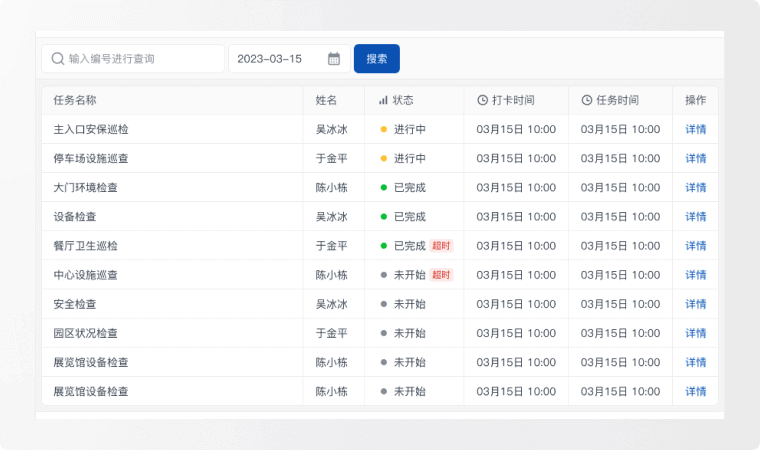Click the magnifier icon in search box
The height and width of the screenshot is (450, 760).
tap(57, 59)
